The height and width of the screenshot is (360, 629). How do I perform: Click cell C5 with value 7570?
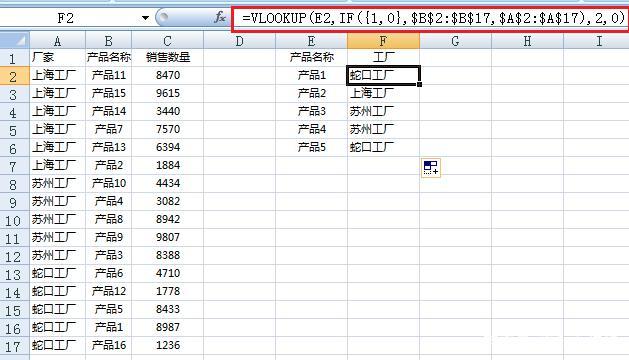click(x=168, y=130)
